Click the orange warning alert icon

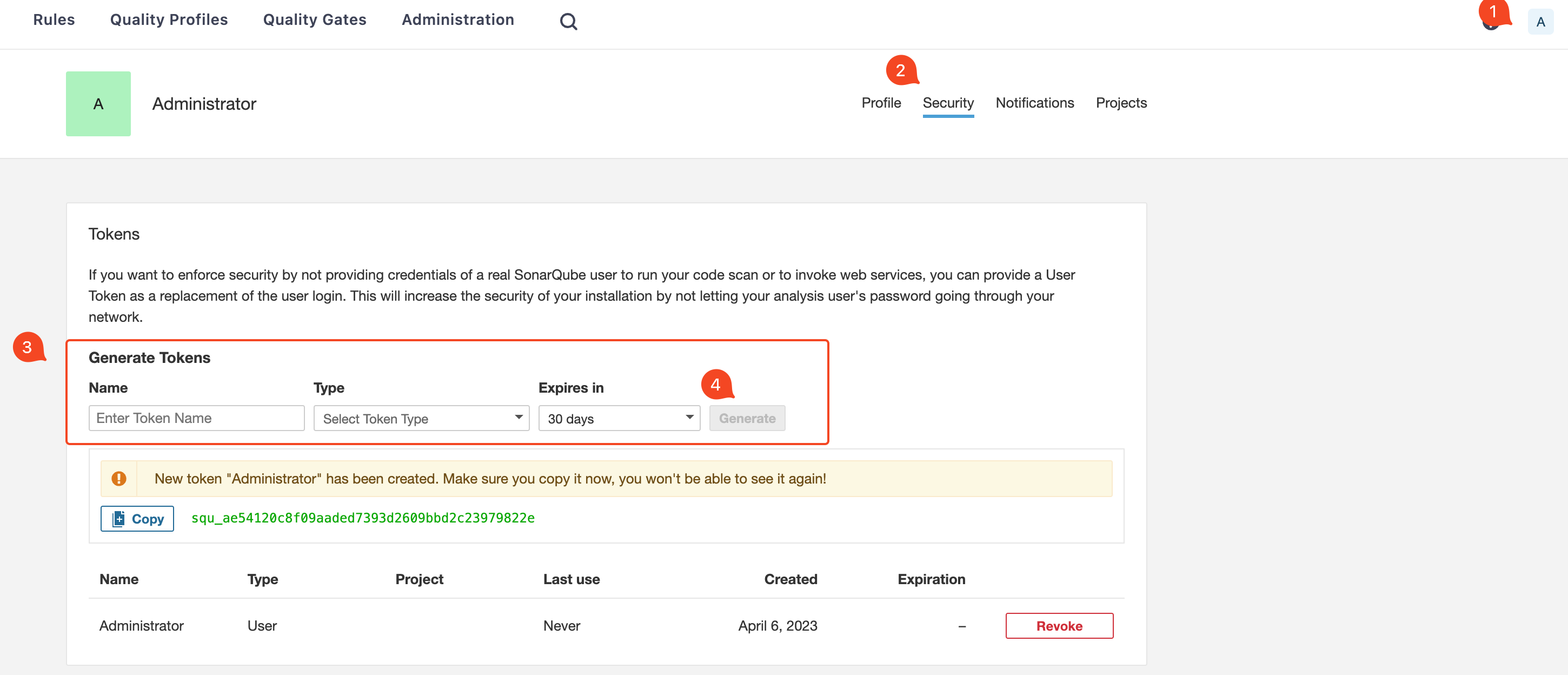tap(119, 479)
